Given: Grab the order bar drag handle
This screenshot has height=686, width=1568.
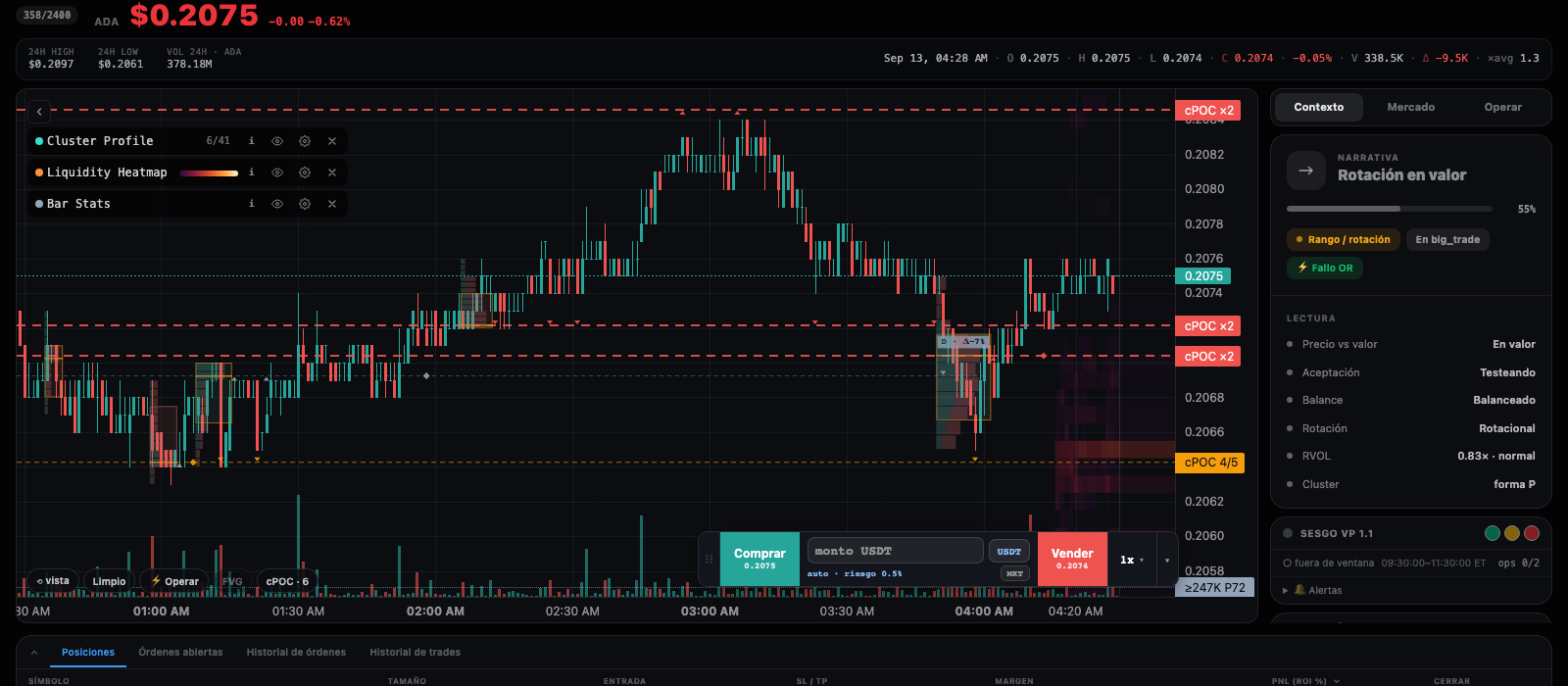Looking at the screenshot, I should (x=709, y=560).
